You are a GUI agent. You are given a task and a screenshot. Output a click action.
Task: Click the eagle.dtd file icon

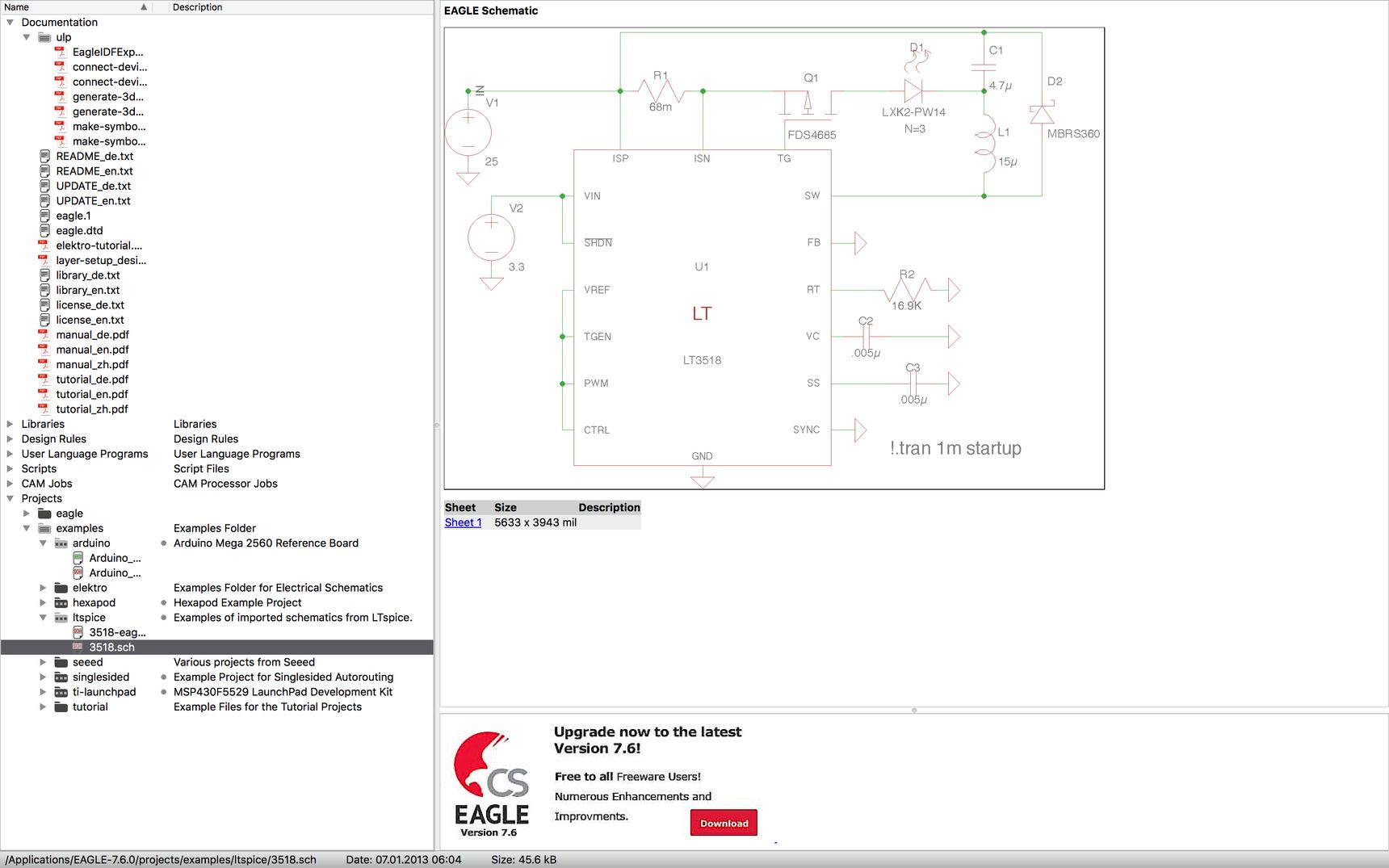point(45,230)
